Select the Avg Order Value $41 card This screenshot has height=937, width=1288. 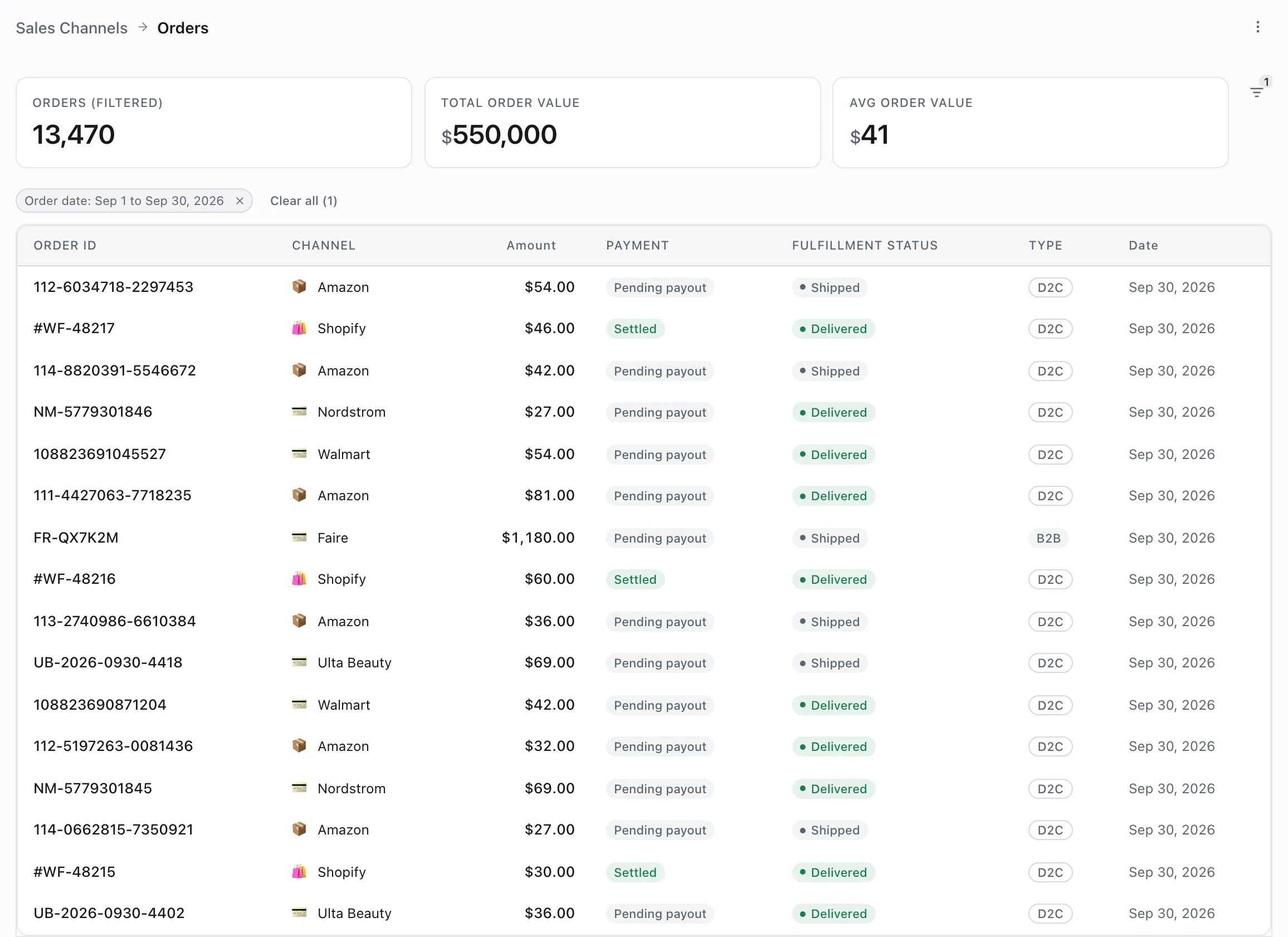(1030, 122)
